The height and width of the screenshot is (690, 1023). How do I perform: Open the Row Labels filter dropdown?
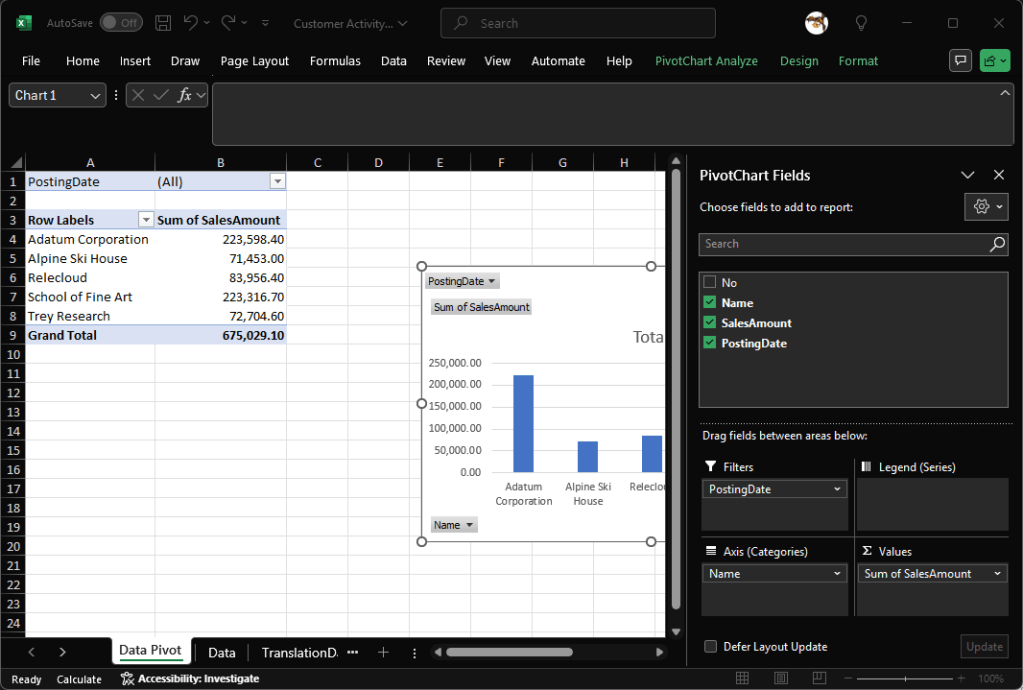146,220
